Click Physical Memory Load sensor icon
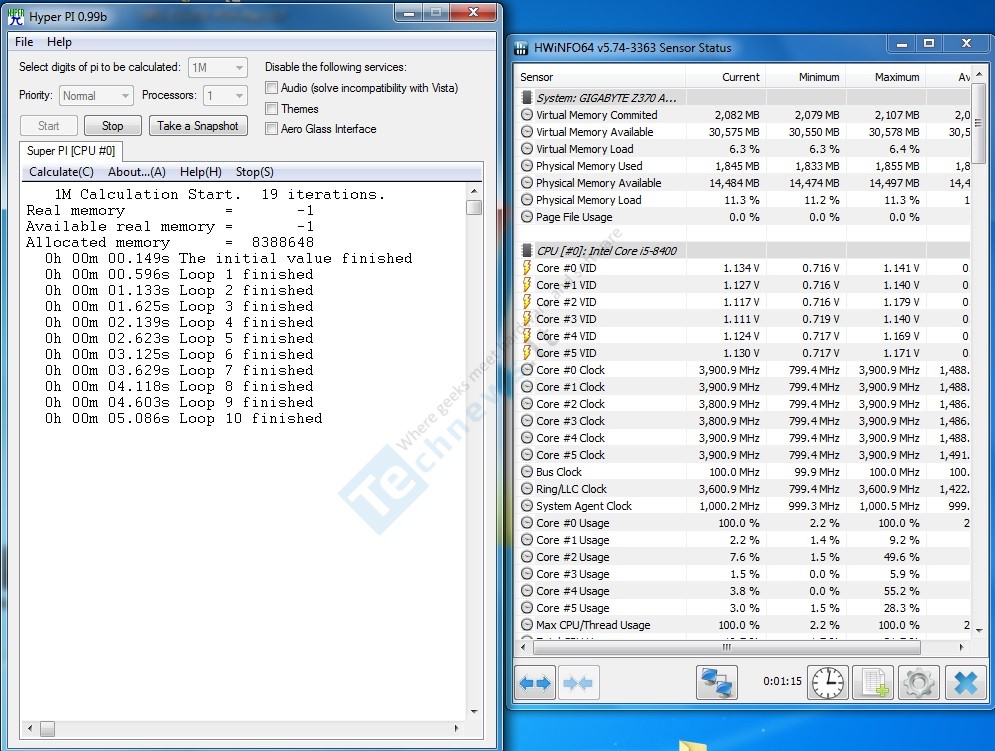 pyautogui.click(x=527, y=200)
